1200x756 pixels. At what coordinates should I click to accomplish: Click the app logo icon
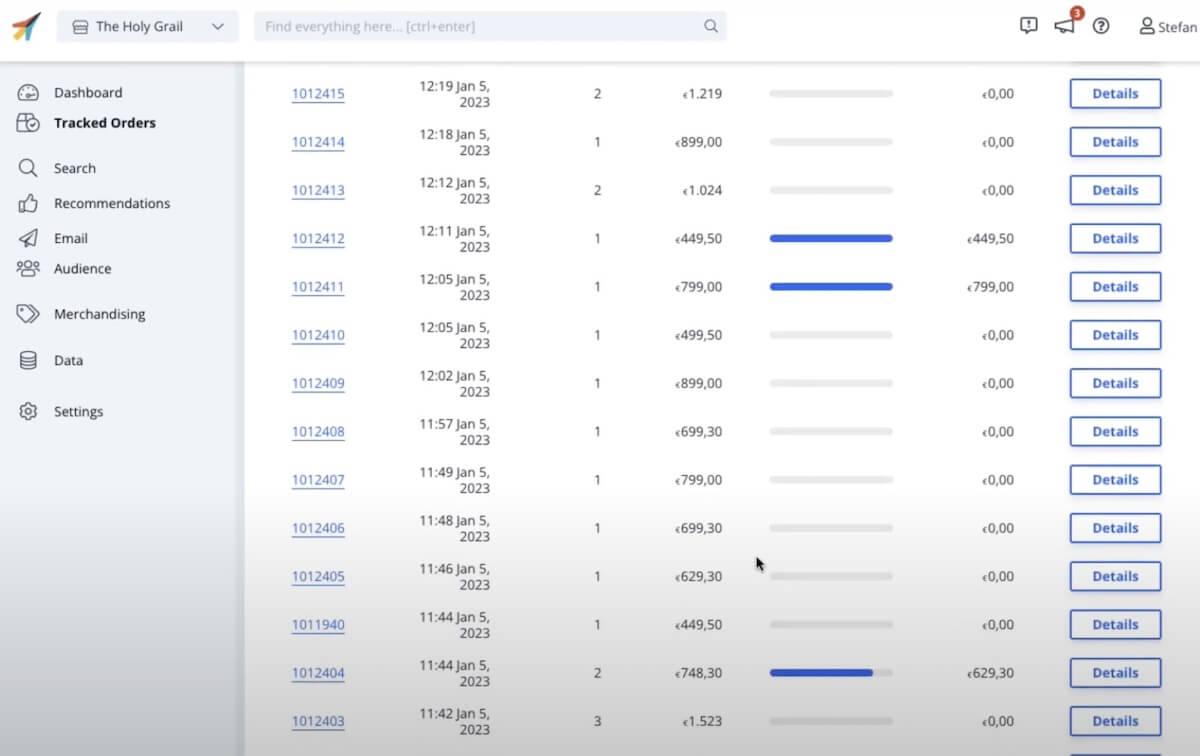[26, 27]
